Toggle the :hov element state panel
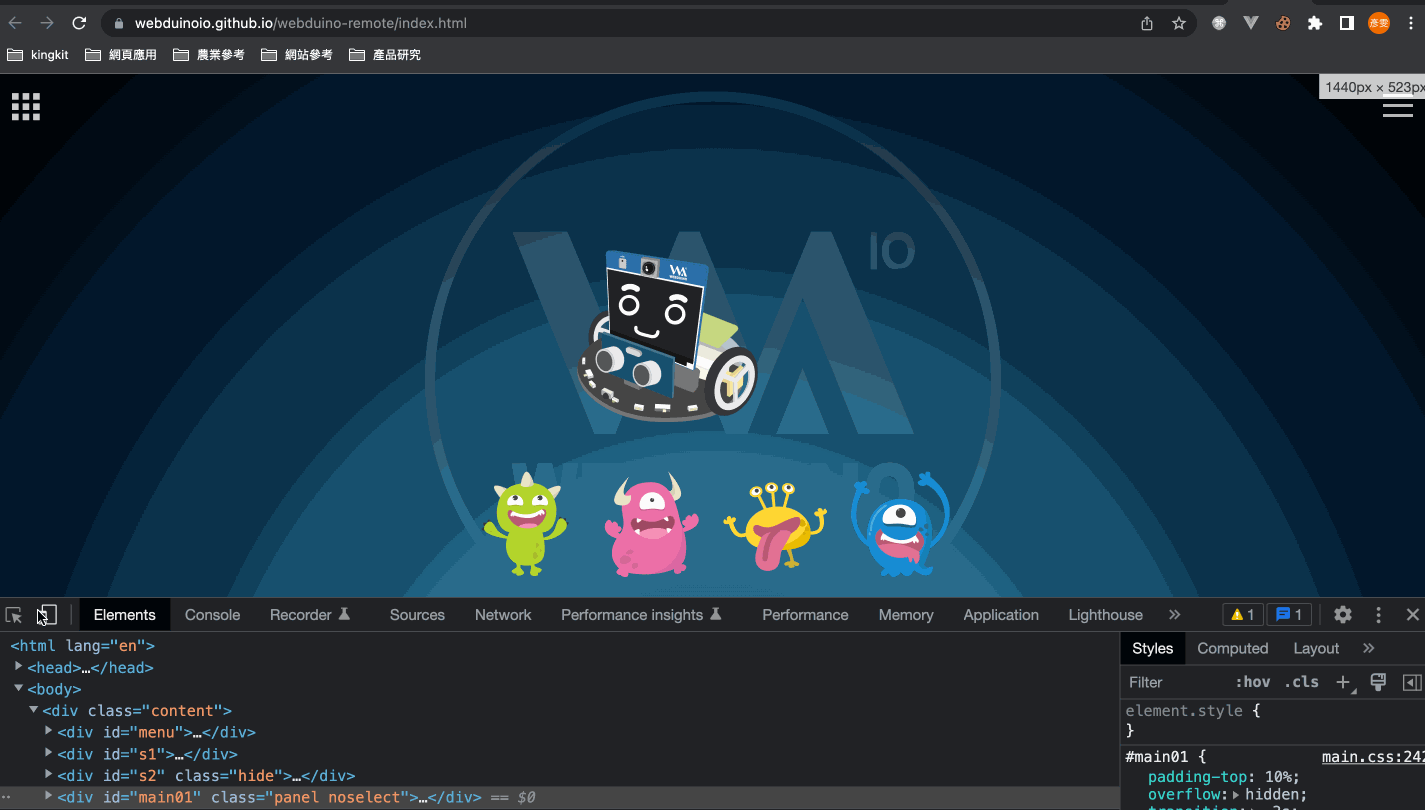Screen dimensions: 1425x810 (x=1253, y=682)
